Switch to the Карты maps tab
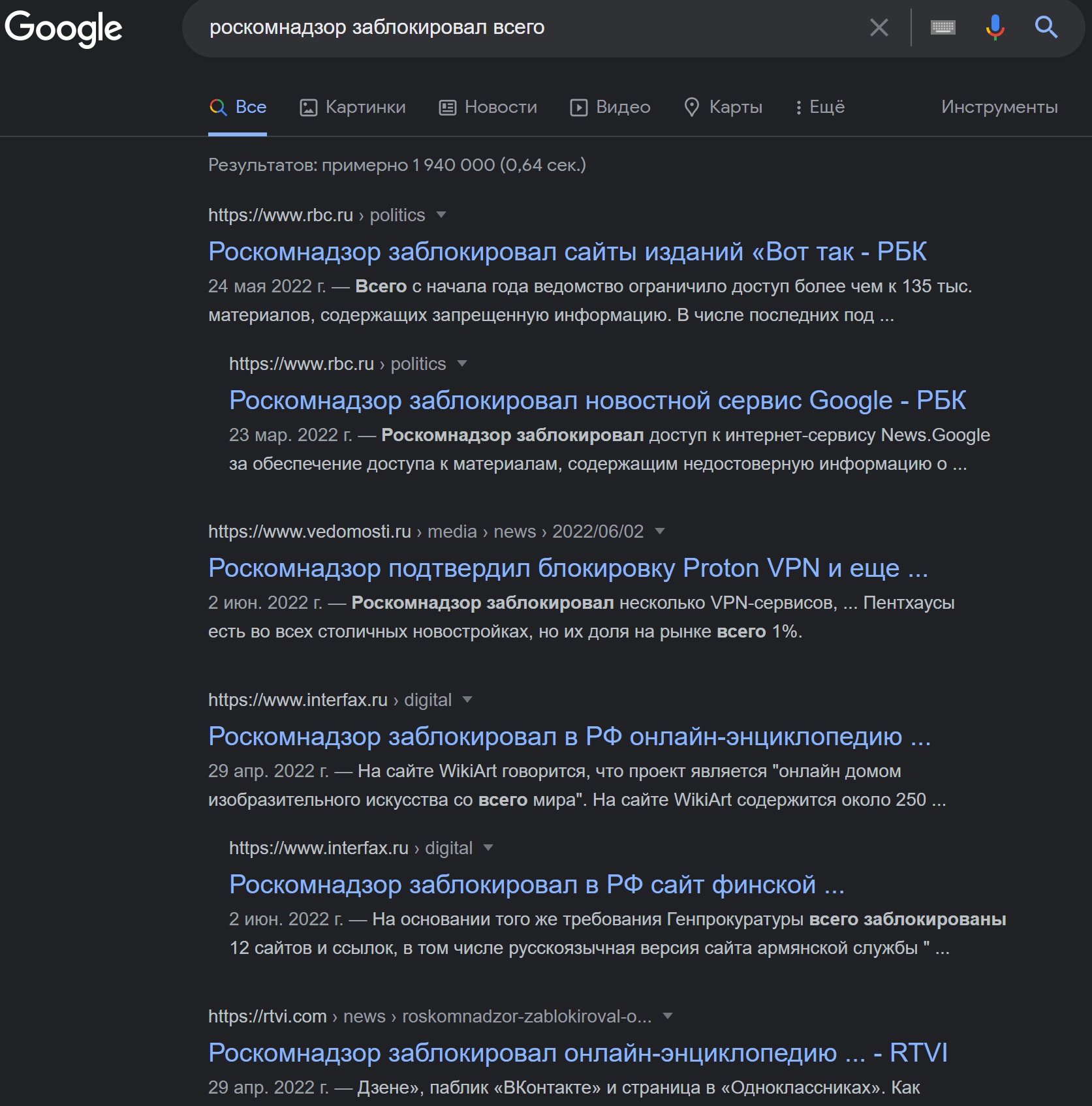1092x1106 pixels. tap(723, 107)
